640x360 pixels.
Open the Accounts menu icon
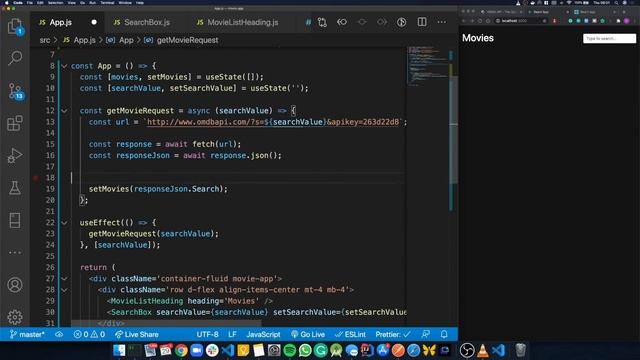(15, 285)
